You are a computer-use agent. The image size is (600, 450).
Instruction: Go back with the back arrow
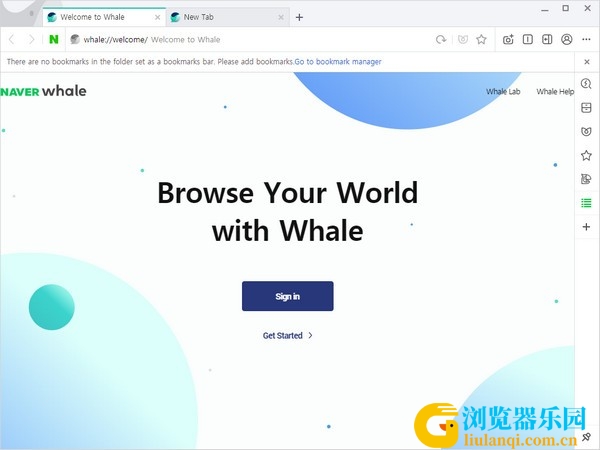[x=12, y=39]
